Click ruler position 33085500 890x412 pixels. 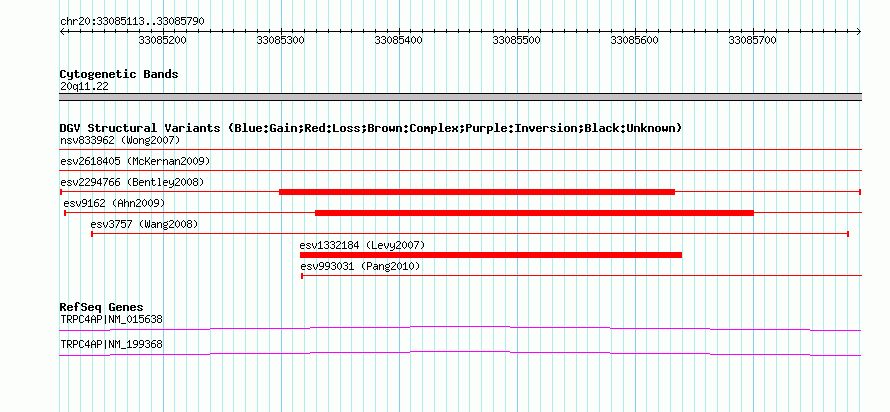pyautogui.click(x=517, y=41)
